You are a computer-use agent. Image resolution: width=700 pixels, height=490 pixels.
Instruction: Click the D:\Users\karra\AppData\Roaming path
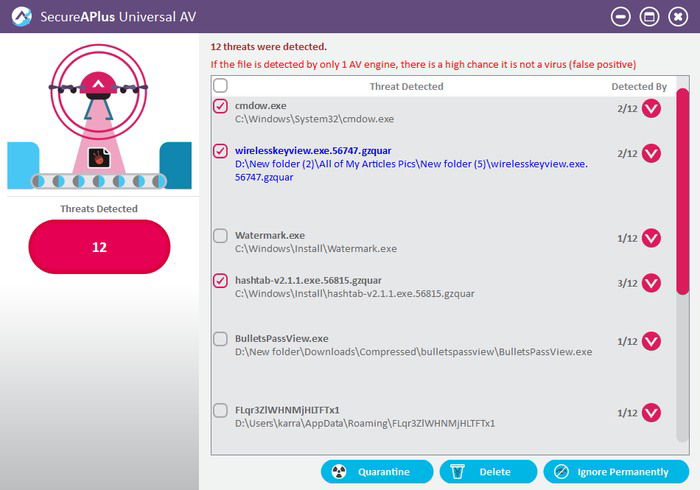click(365, 423)
